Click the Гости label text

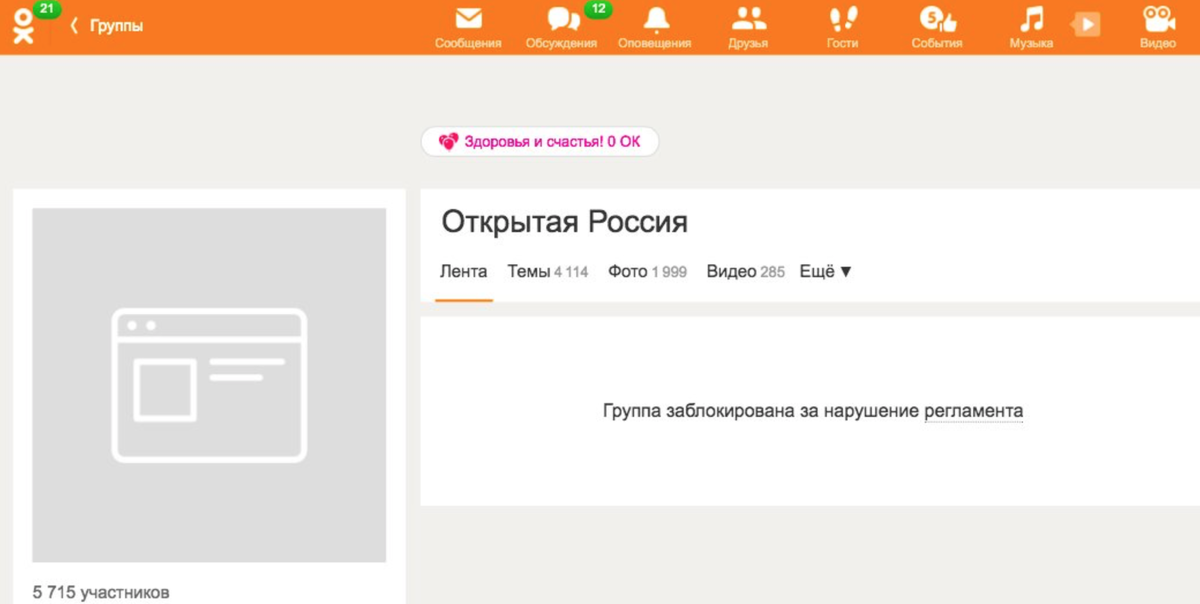(843, 43)
